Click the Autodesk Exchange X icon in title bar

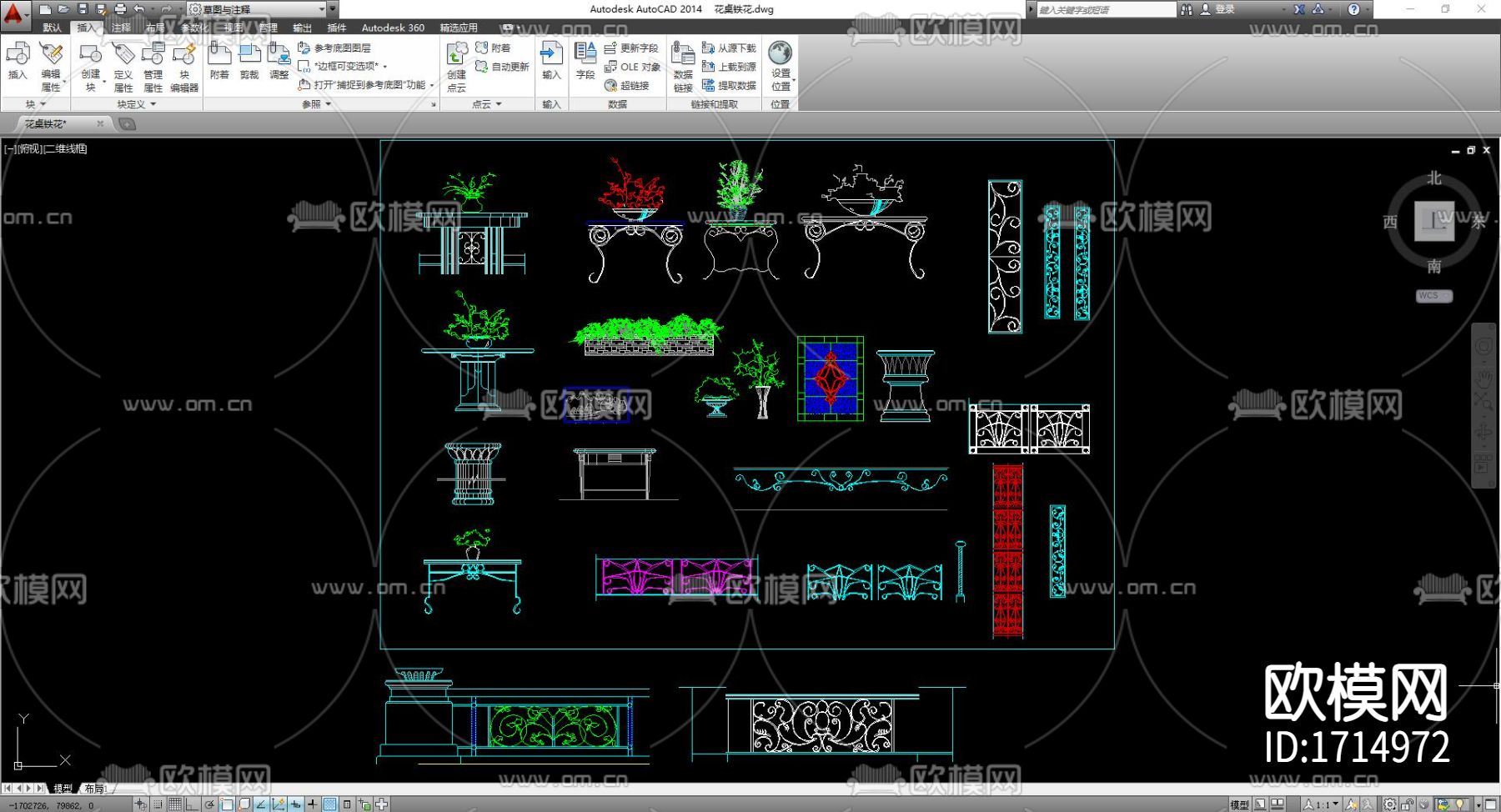click(x=1299, y=9)
